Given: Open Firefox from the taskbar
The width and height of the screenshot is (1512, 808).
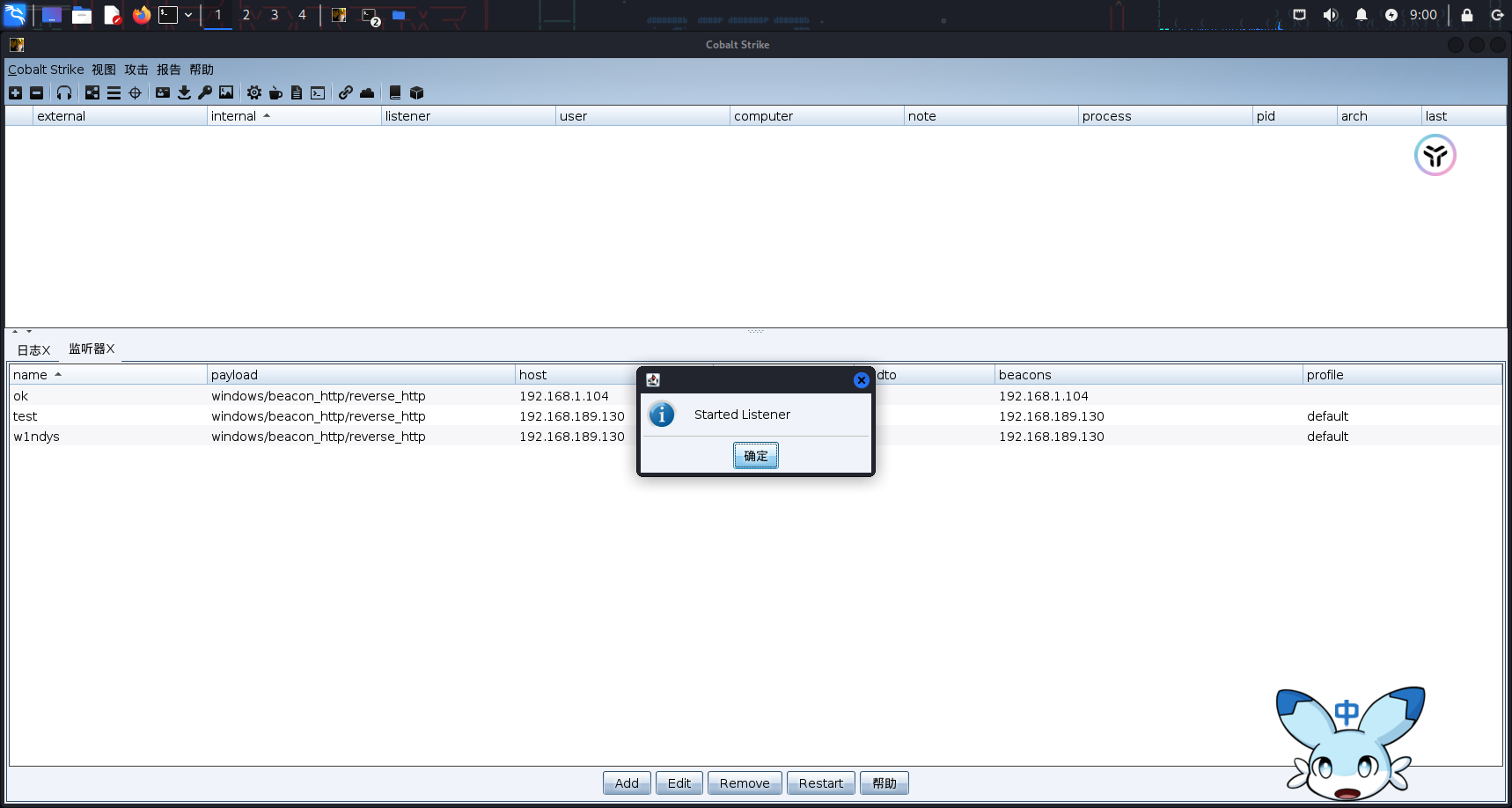Looking at the screenshot, I should [x=141, y=15].
